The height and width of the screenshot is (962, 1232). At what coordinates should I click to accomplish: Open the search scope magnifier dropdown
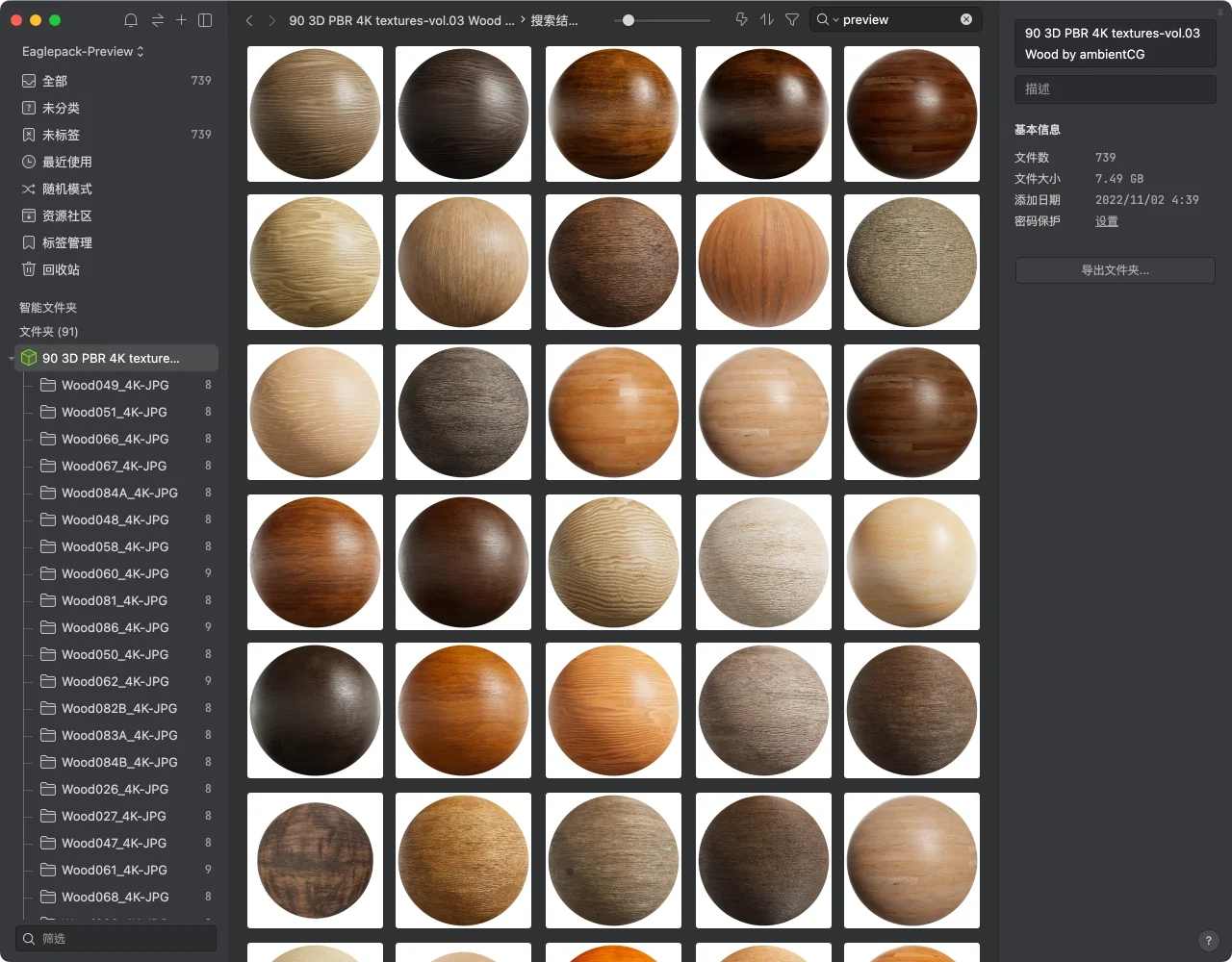[x=827, y=19]
